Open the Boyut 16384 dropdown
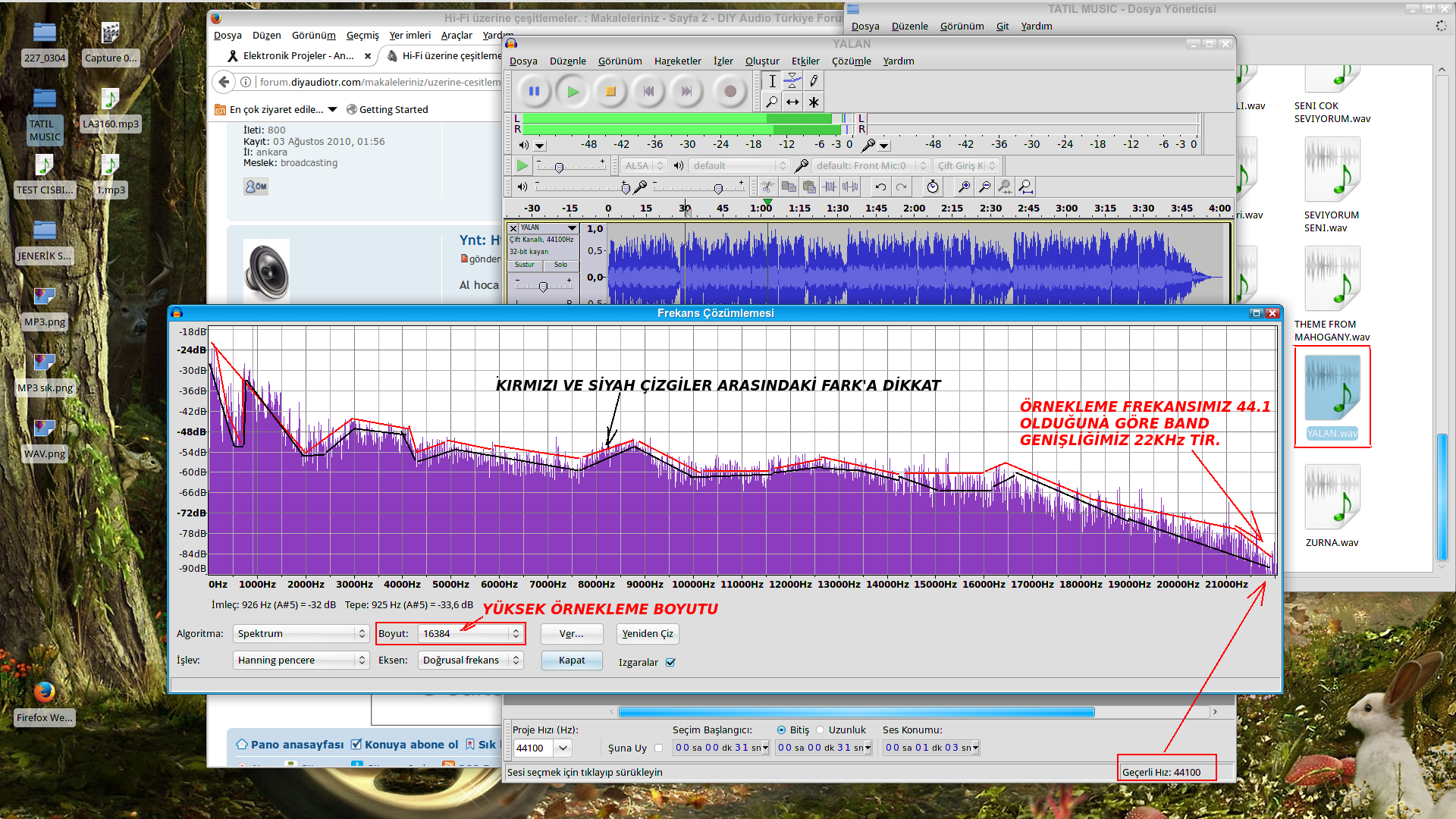 [470, 633]
